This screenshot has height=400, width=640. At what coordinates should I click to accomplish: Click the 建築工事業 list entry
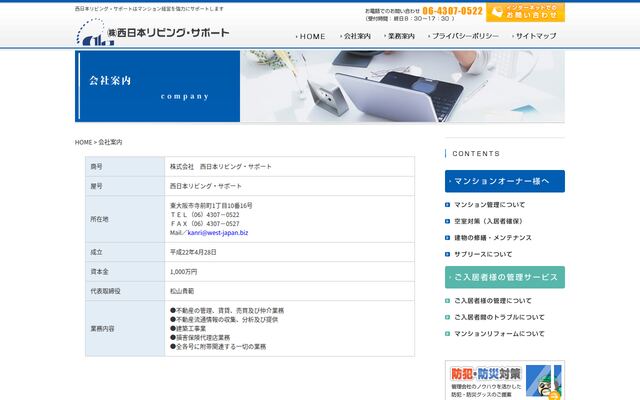[188, 329]
